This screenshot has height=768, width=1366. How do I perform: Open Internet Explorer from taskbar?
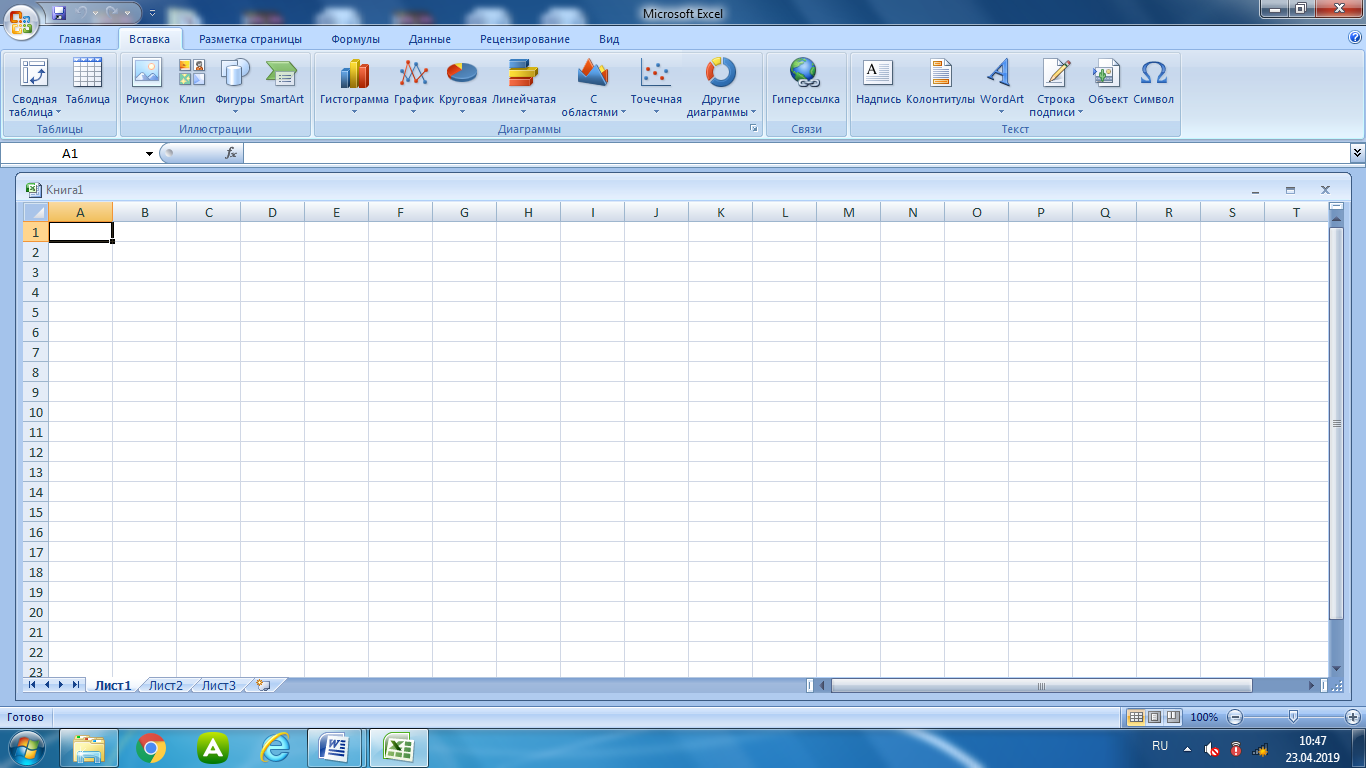coord(275,748)
